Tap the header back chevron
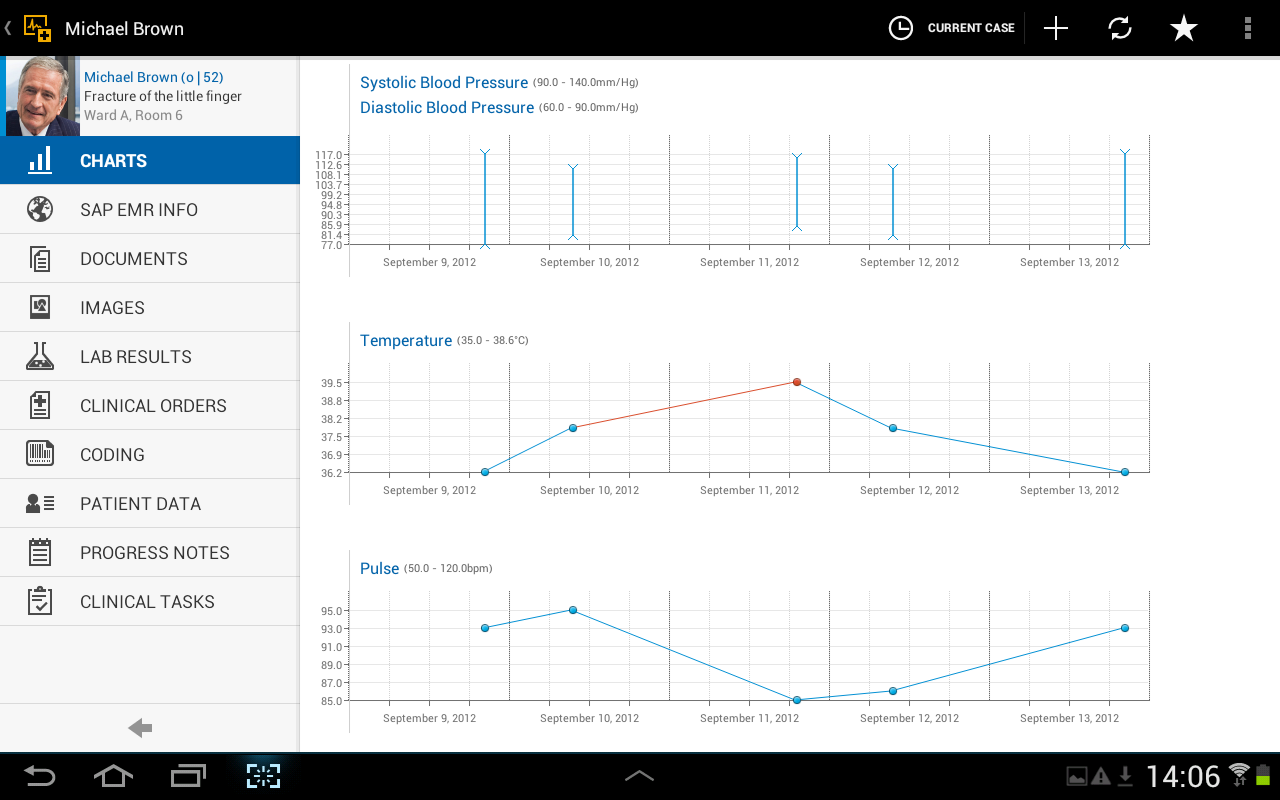This screenshot has width=1280, height=800. [x=8, y=28]
